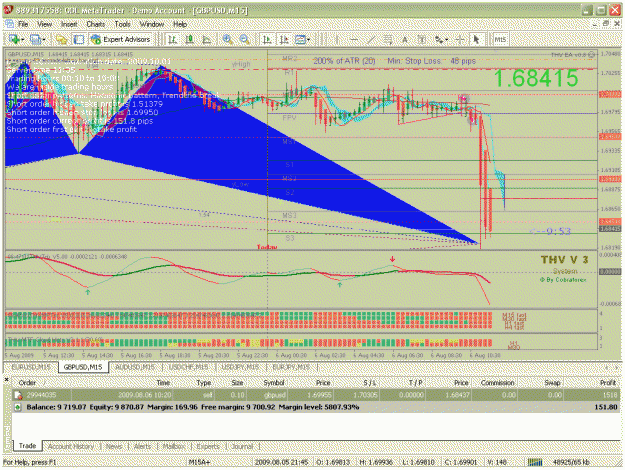Screen dimensions: 625x470
Task: Select the crosshair tool
Action: (x=460, y=39)
